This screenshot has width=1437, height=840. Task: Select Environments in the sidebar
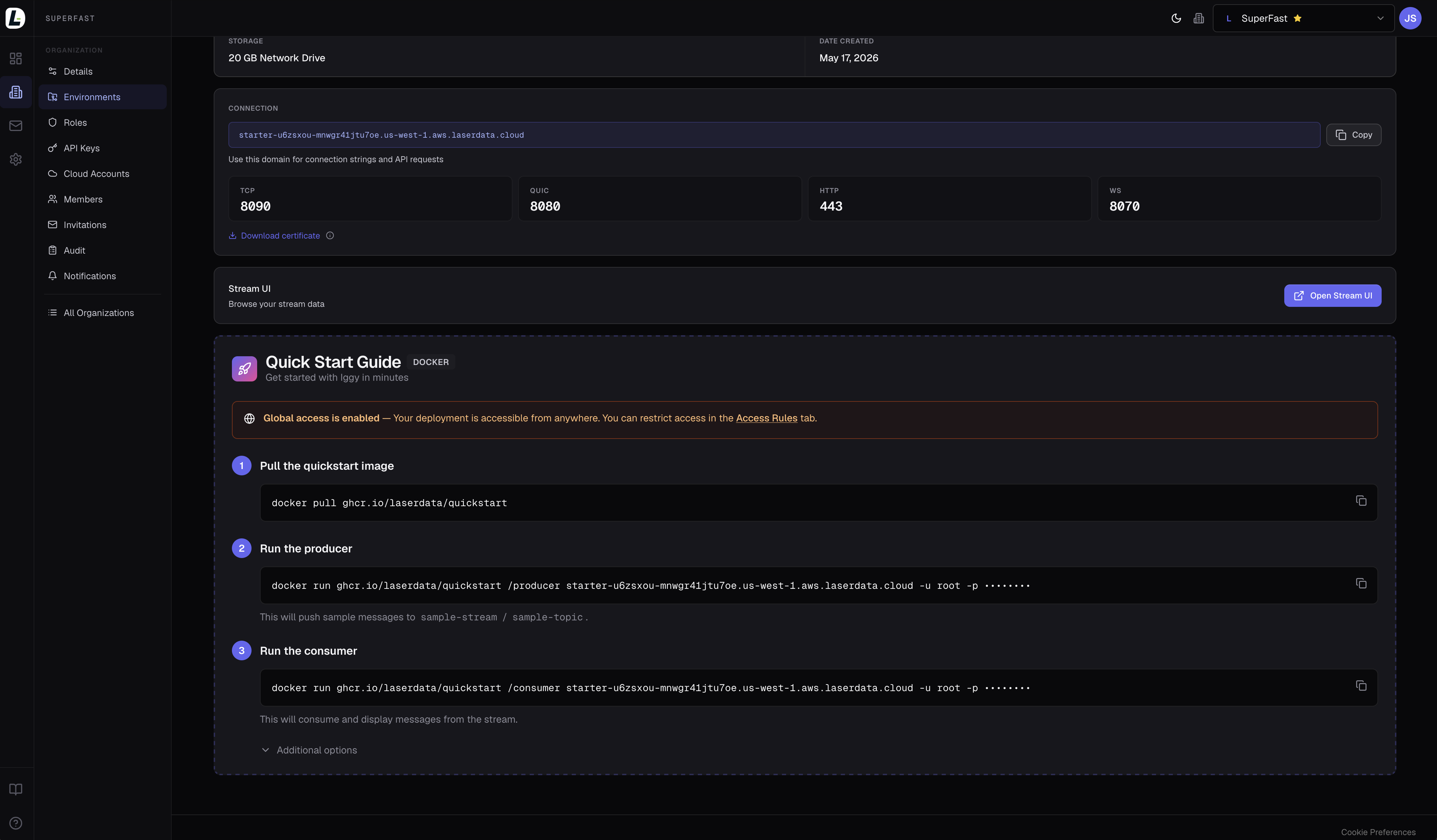coord(103,97)
